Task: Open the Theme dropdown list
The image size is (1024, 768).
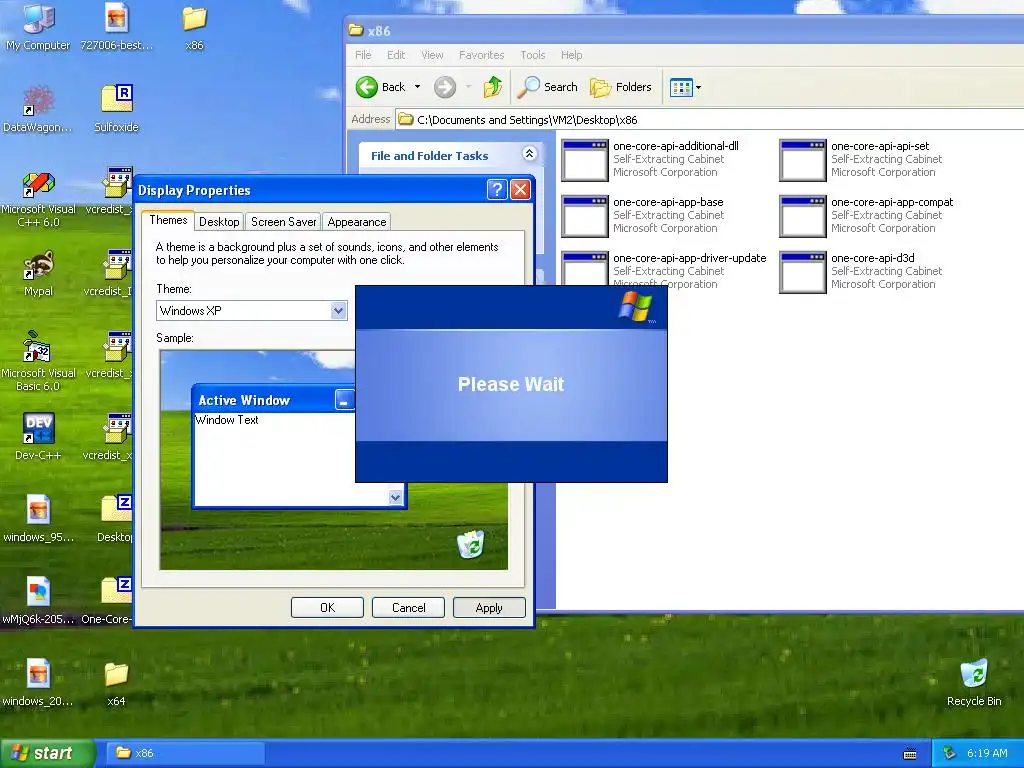Action: pos(338,311)
